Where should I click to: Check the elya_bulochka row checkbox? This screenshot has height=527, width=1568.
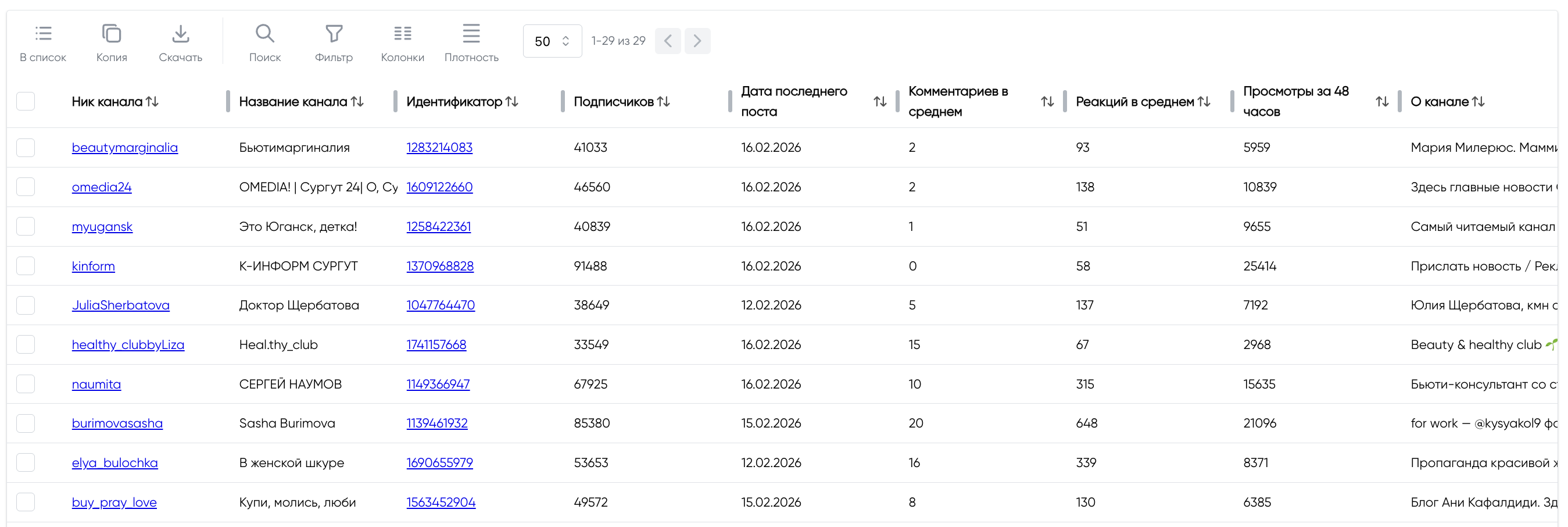point(26,463)
